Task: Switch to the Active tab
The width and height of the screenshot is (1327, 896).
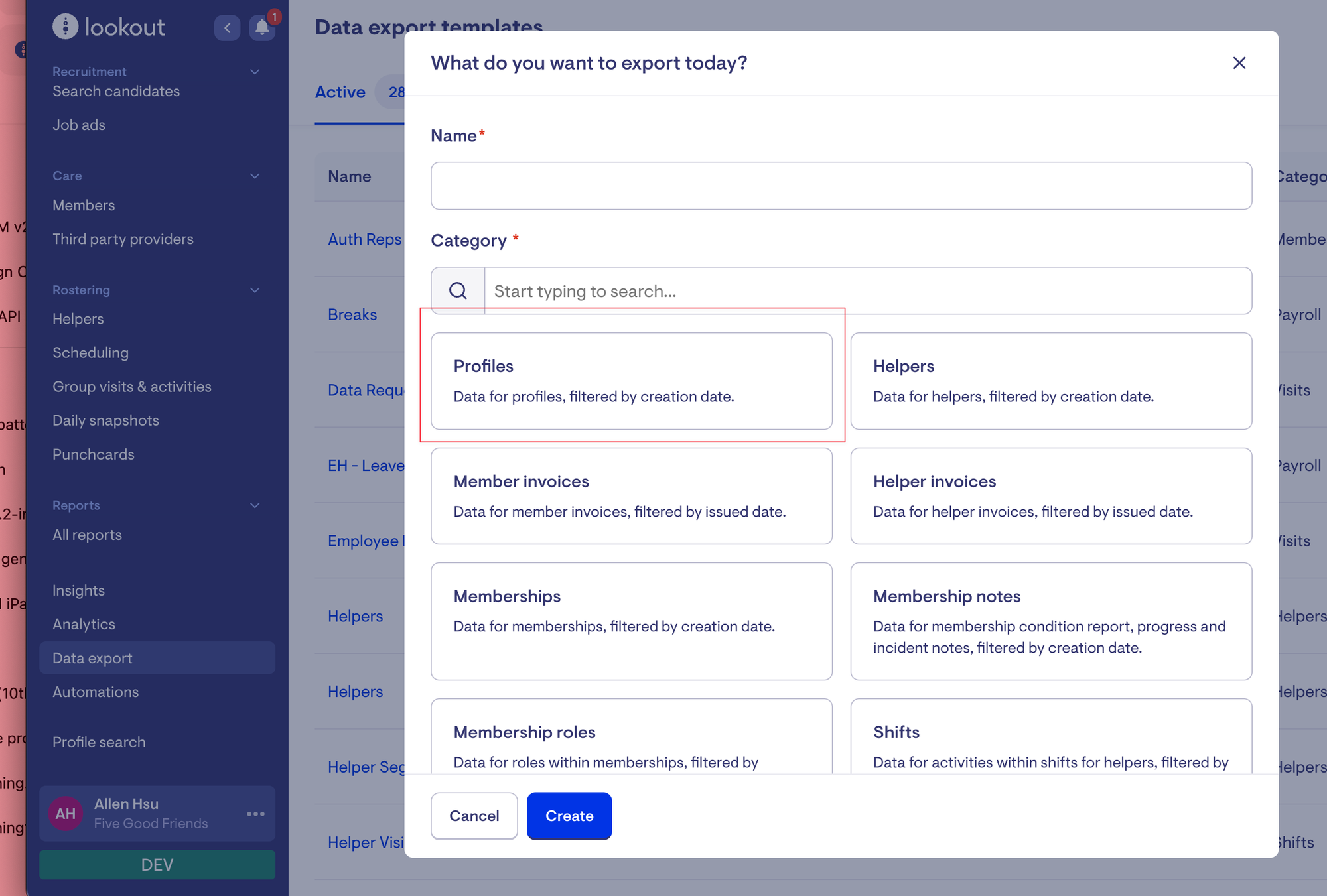Action: (x=340, y=92)
